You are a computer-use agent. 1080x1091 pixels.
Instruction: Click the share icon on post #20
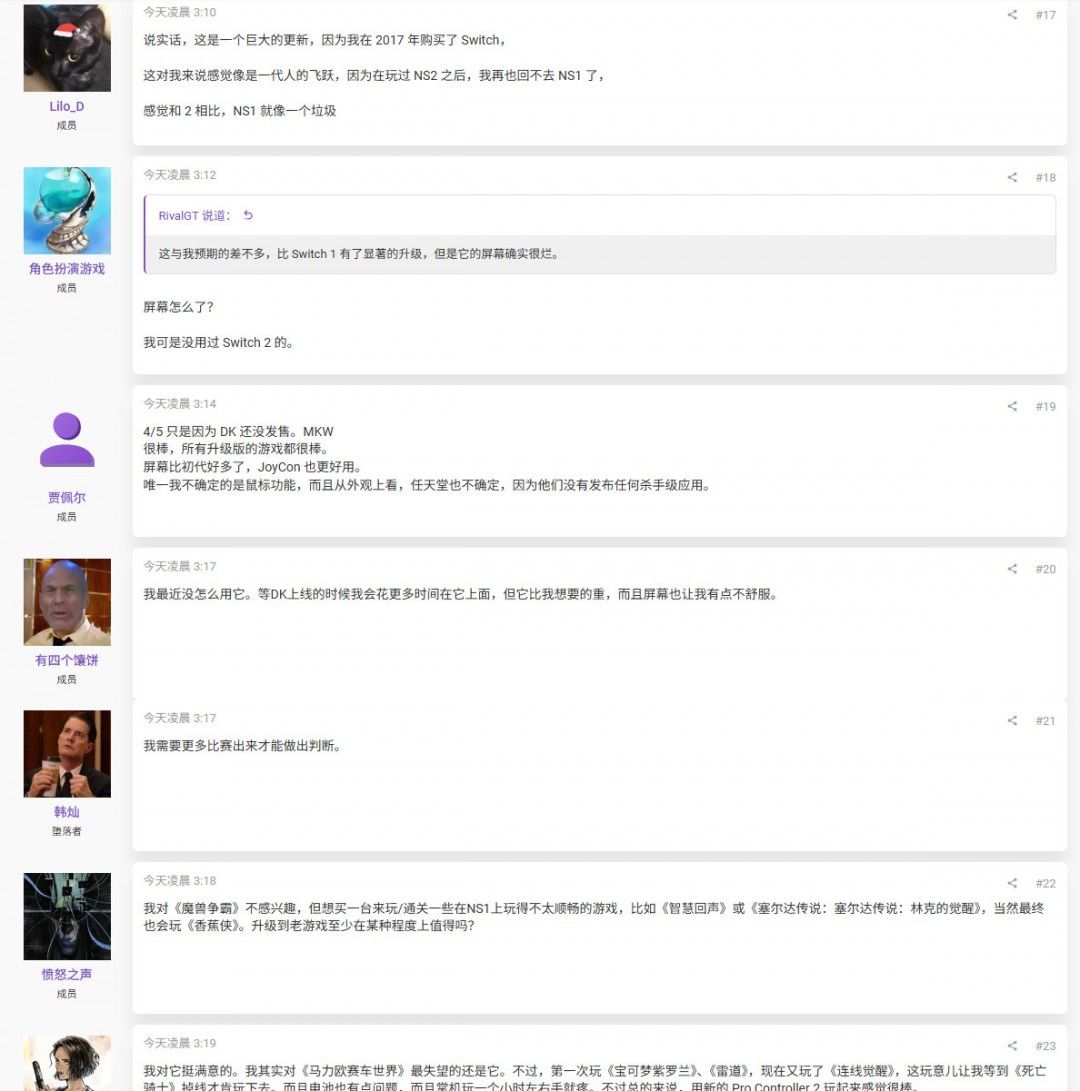(x=1012, y=569)
